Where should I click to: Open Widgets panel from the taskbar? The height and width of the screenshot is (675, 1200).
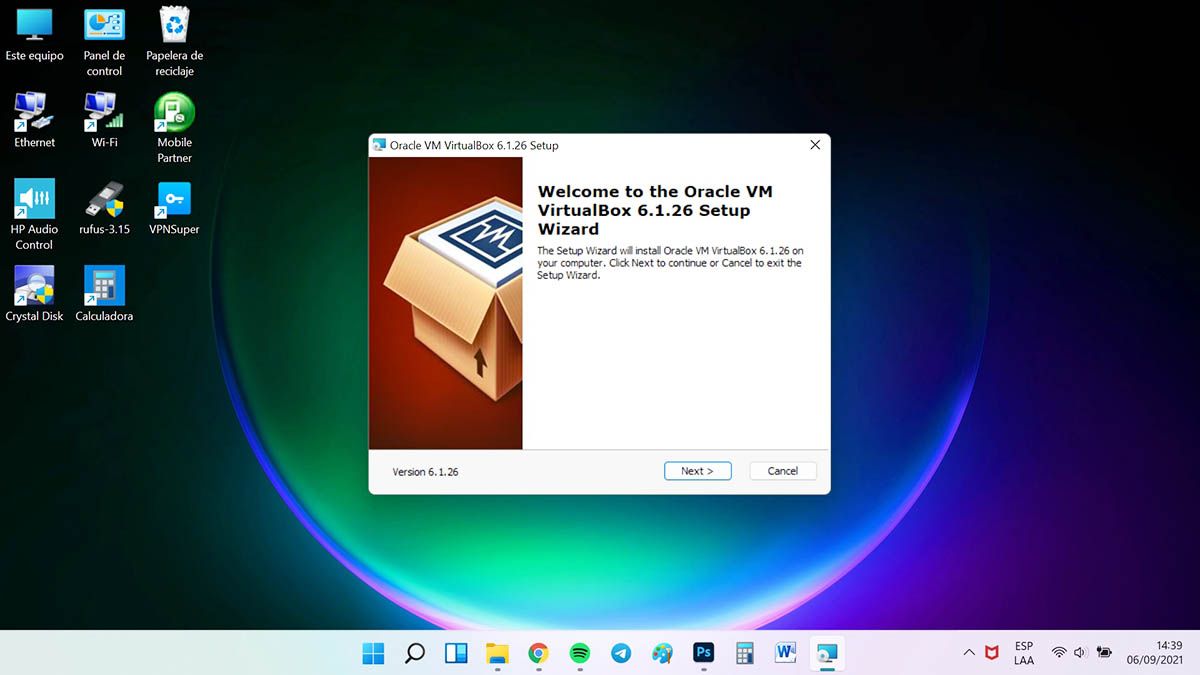(455, 654)
